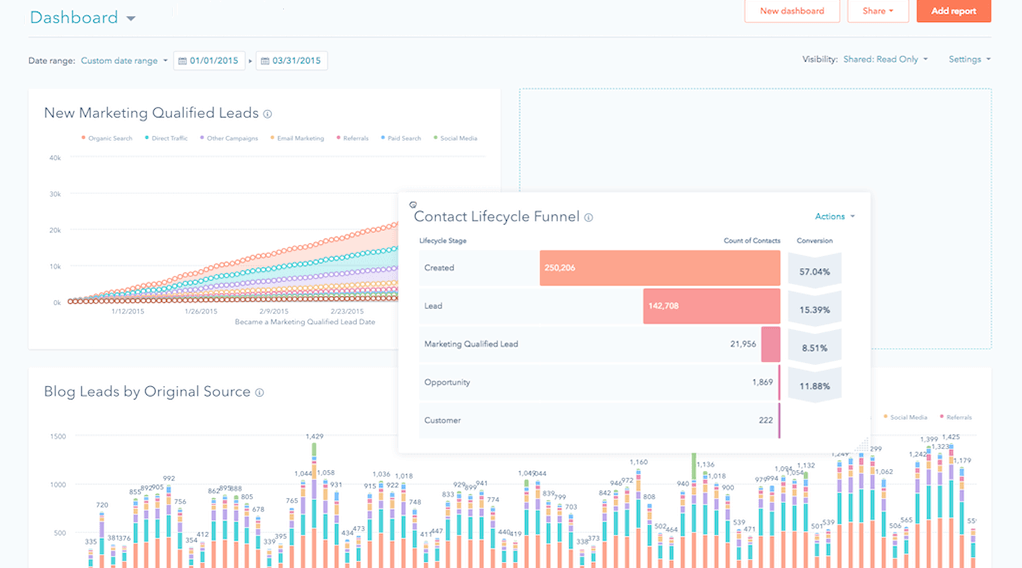The height and width of the screenshot is (568, 1022).
Task: Click the Count of Contacts column header
Action: click(x=752, y=241)
